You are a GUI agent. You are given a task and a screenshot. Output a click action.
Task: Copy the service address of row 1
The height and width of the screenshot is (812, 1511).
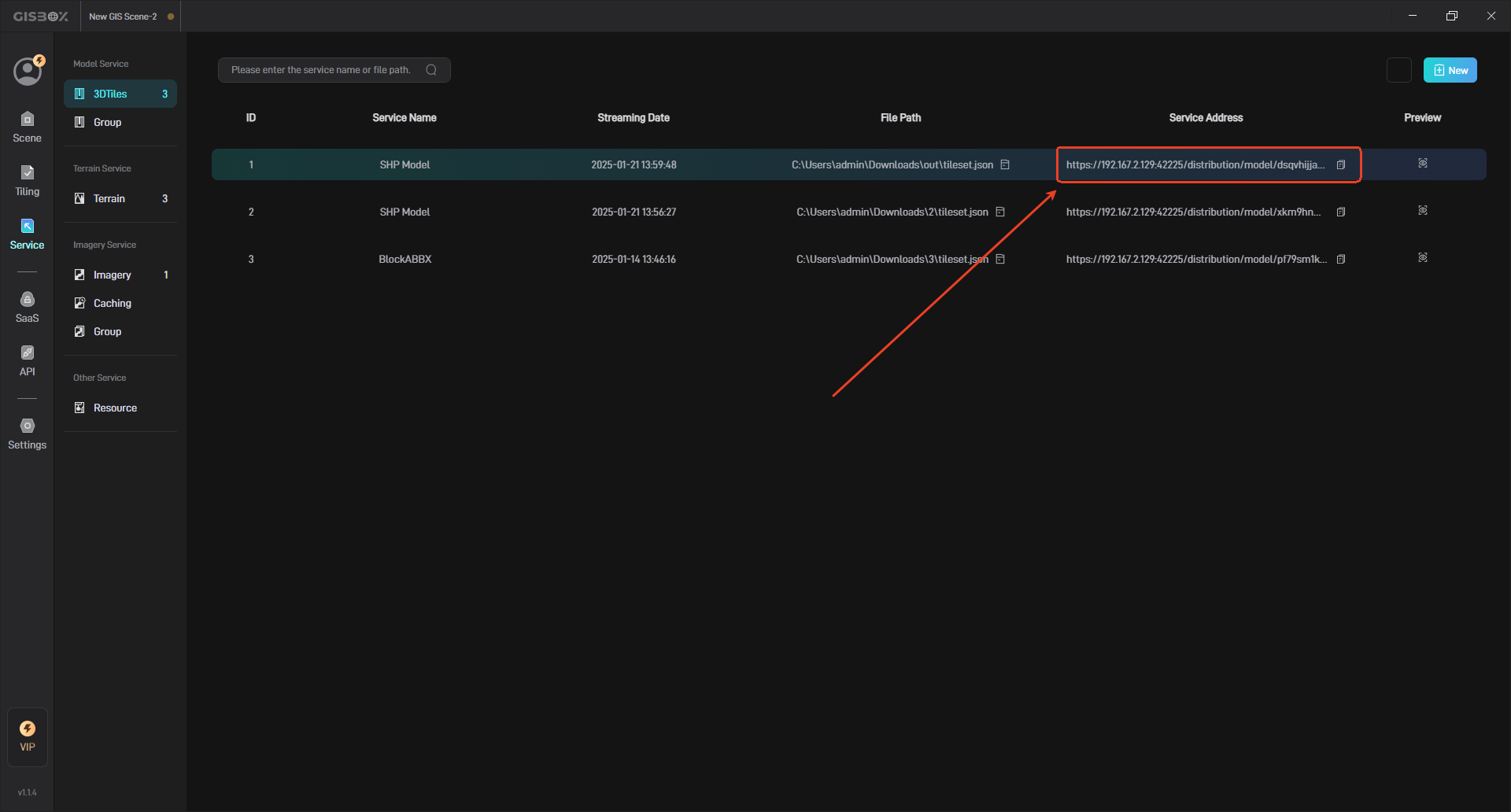pyautogui.click(x=1341, y=164)
